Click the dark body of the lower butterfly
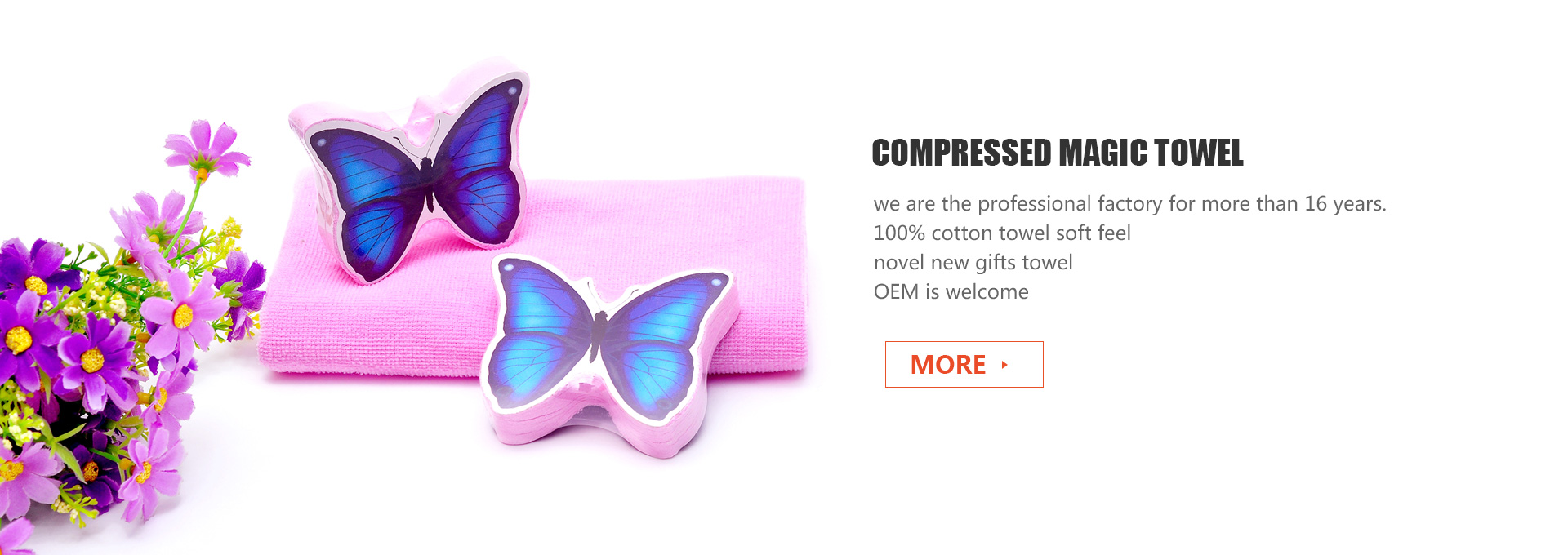The width and height of the screenshot is (1568, 555). [596, 335]
